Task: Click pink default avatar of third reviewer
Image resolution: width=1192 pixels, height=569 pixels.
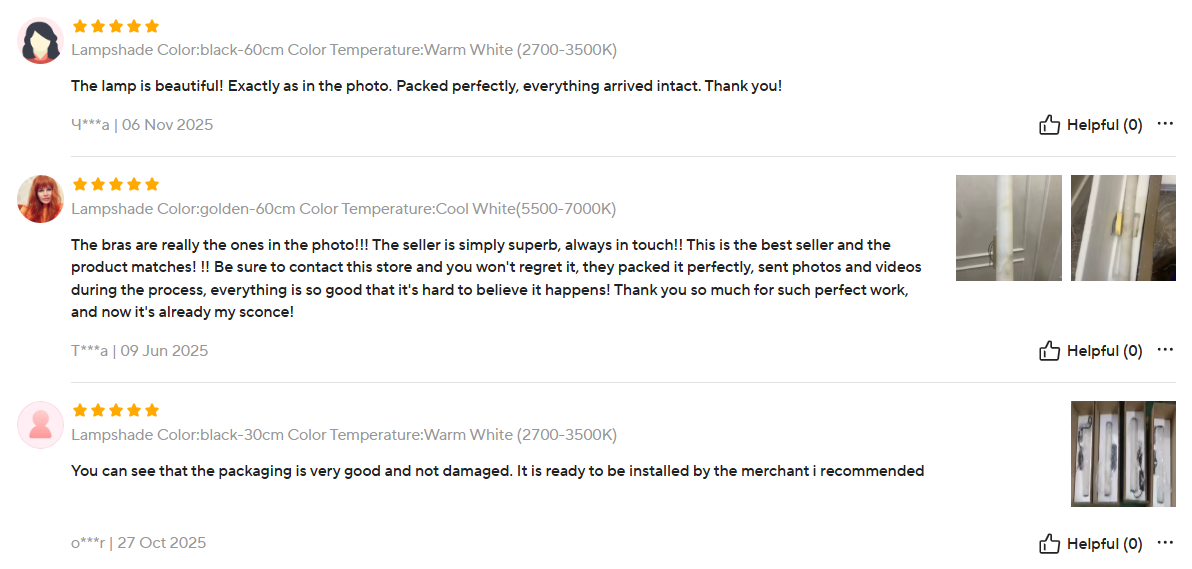Action: click(x=41, y=425)
